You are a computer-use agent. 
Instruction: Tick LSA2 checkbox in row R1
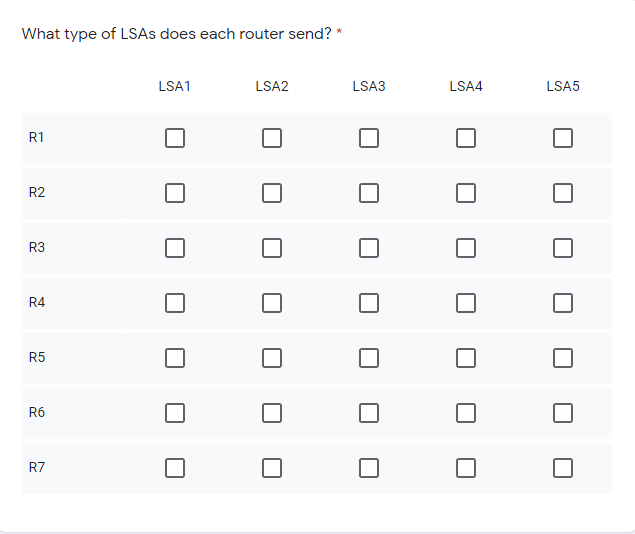(272, 138)
